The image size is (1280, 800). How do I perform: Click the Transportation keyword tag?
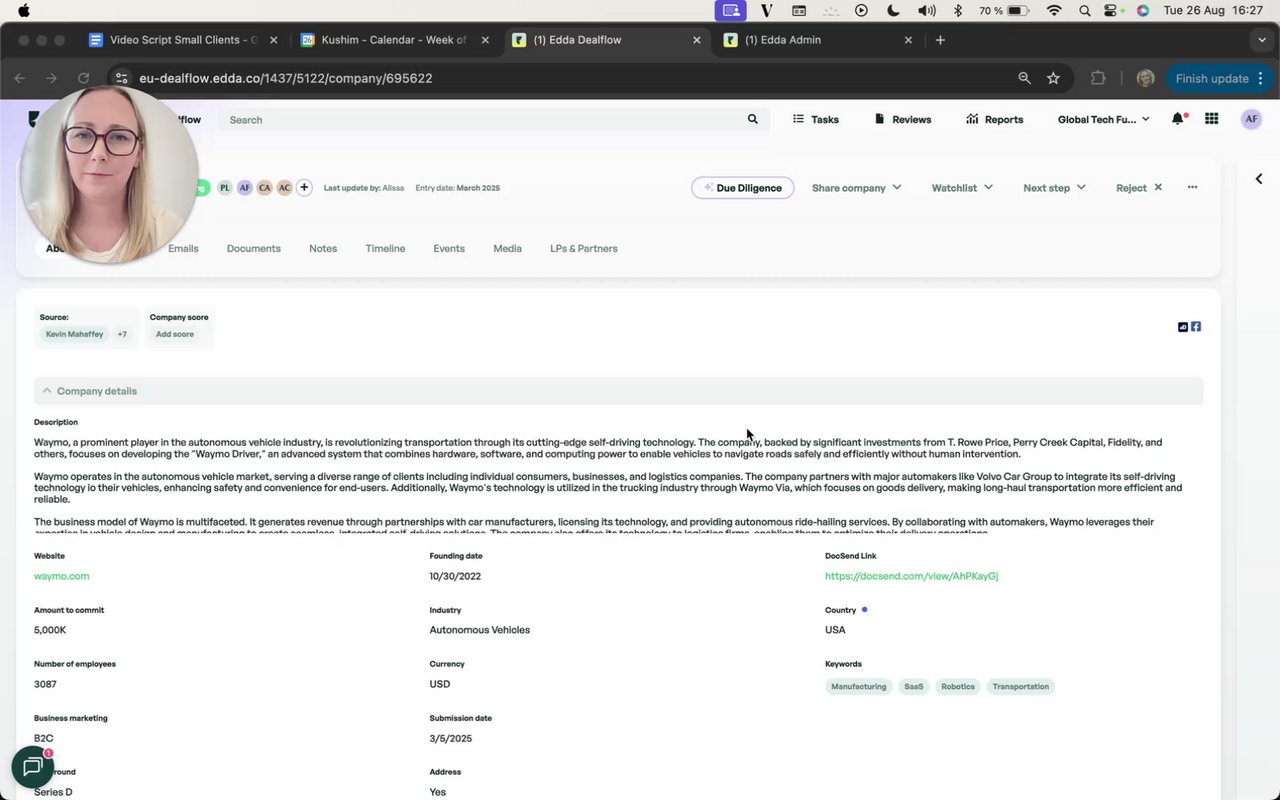(1021, 687)
